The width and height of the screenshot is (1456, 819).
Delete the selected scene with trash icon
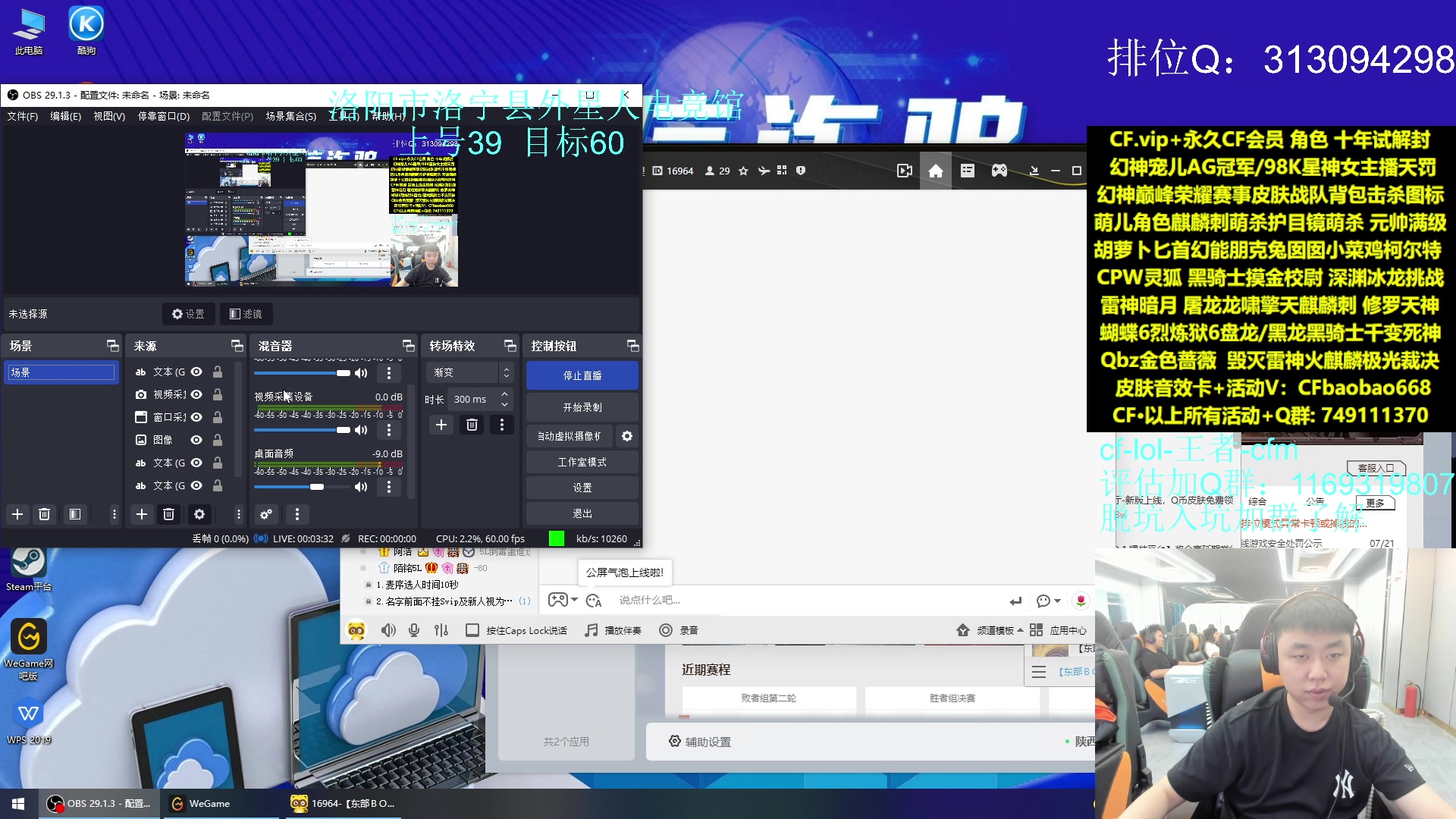click(x=45, y=514)
